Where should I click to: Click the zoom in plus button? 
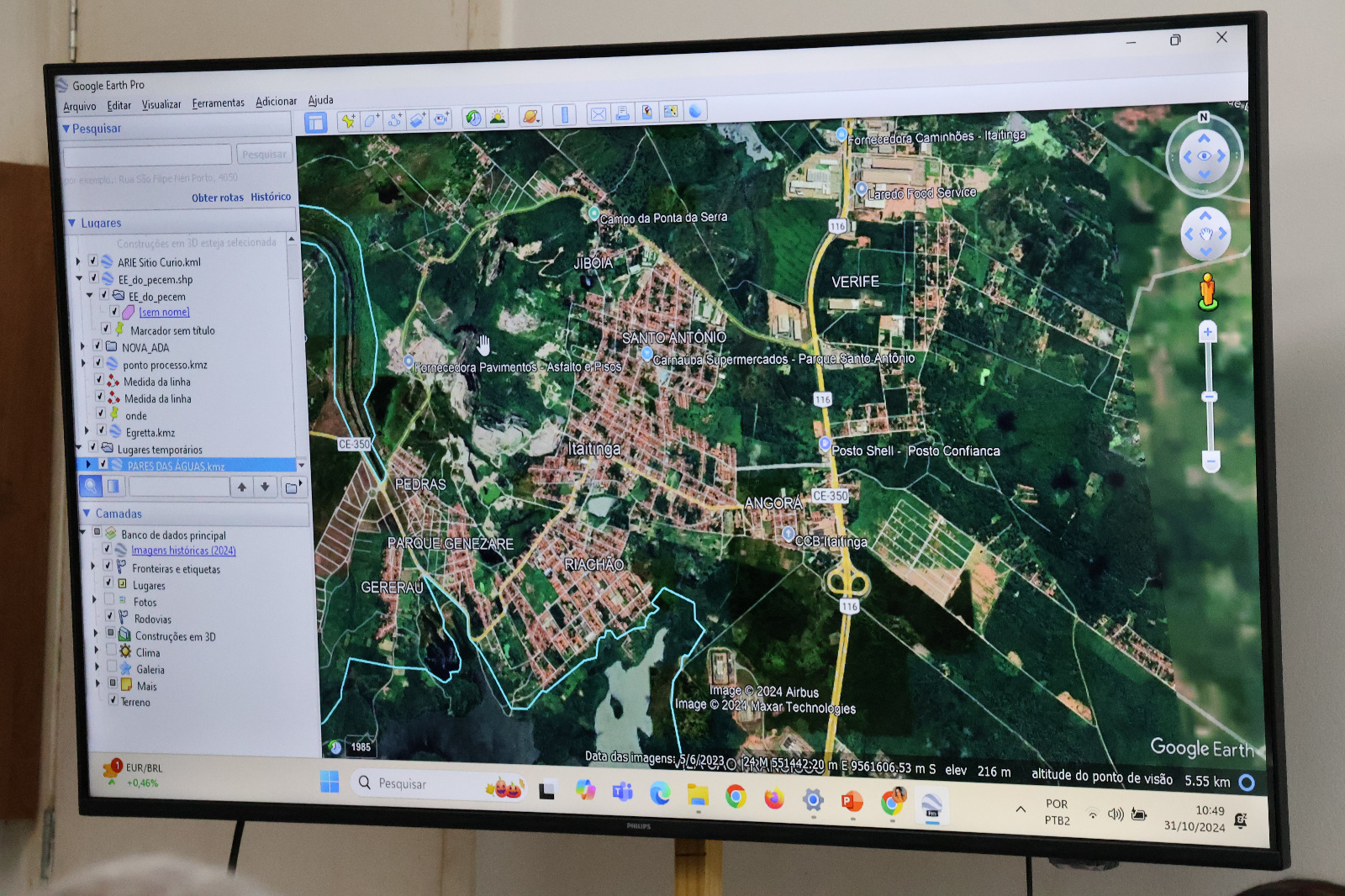click(1208, 332)
